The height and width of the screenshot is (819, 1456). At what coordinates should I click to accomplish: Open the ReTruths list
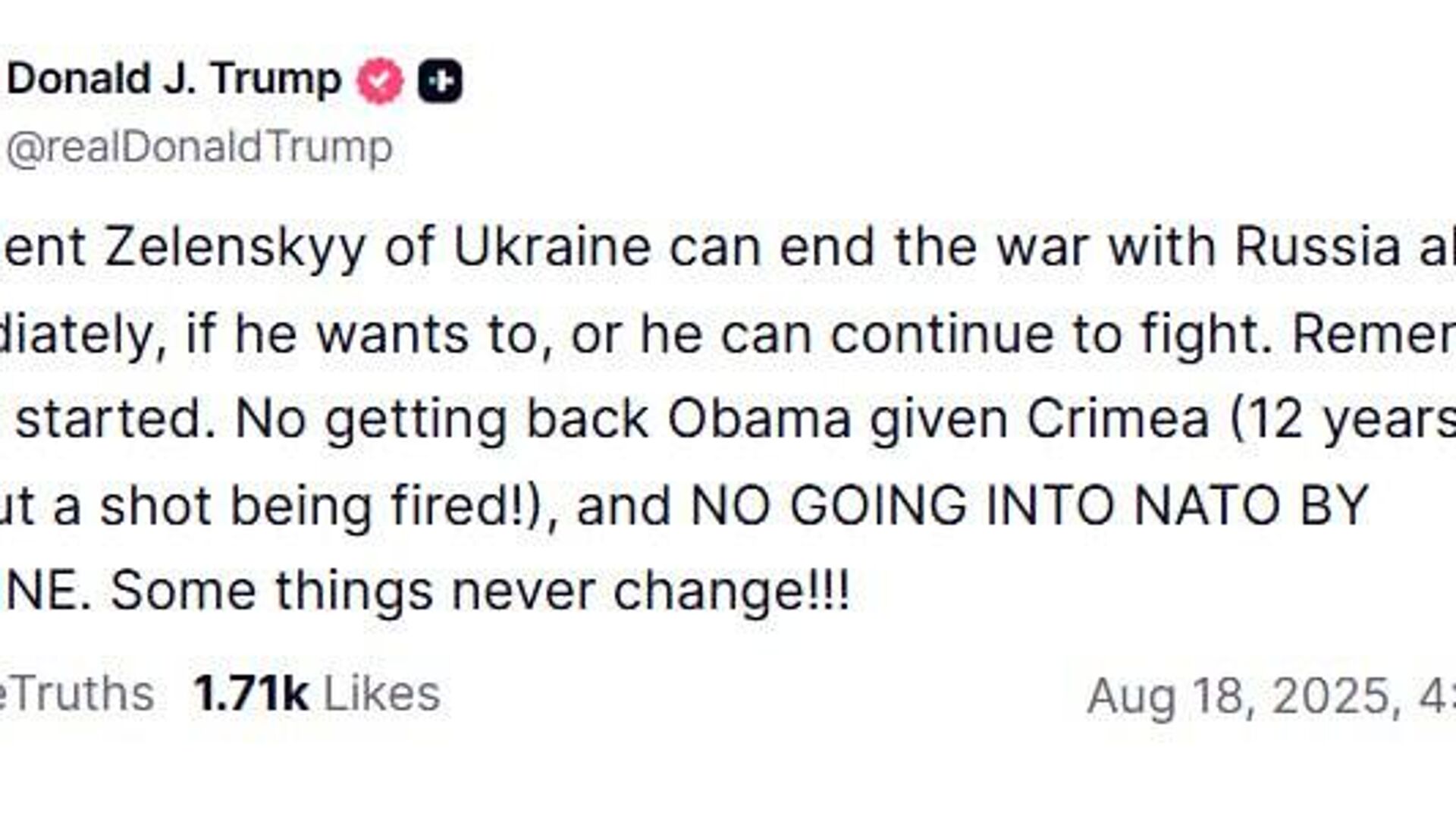tap(77, 693)
